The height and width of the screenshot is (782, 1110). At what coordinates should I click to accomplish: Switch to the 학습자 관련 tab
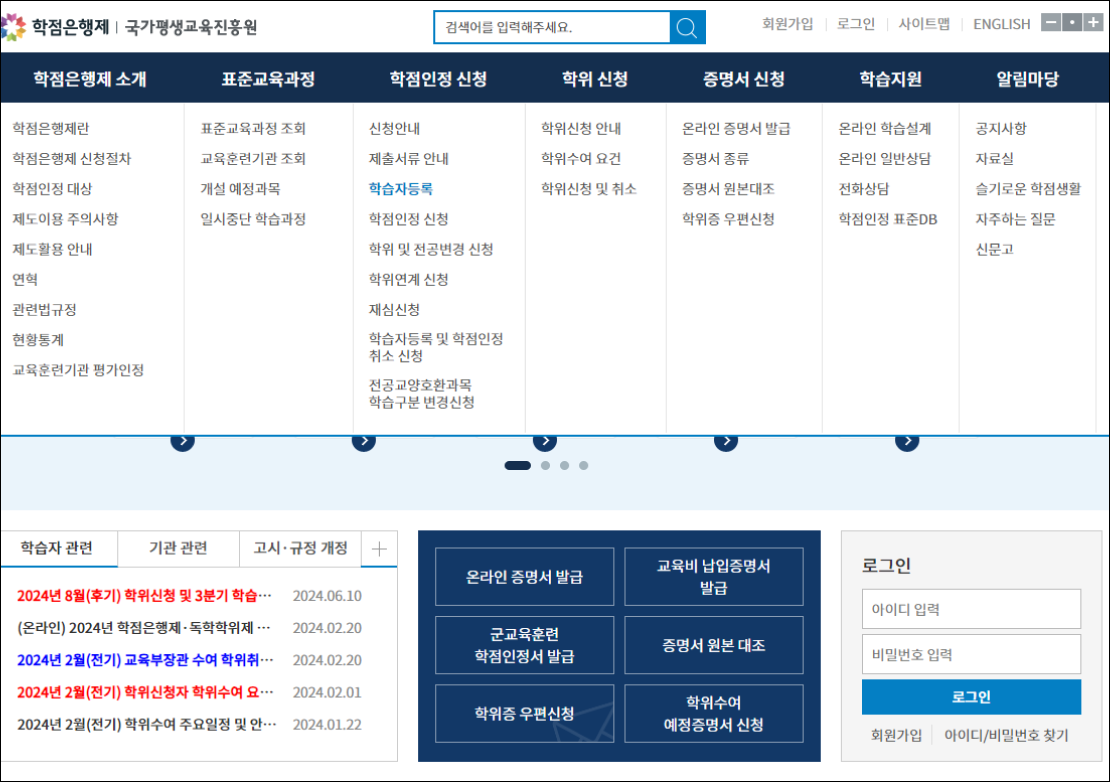tap(57, 548)
